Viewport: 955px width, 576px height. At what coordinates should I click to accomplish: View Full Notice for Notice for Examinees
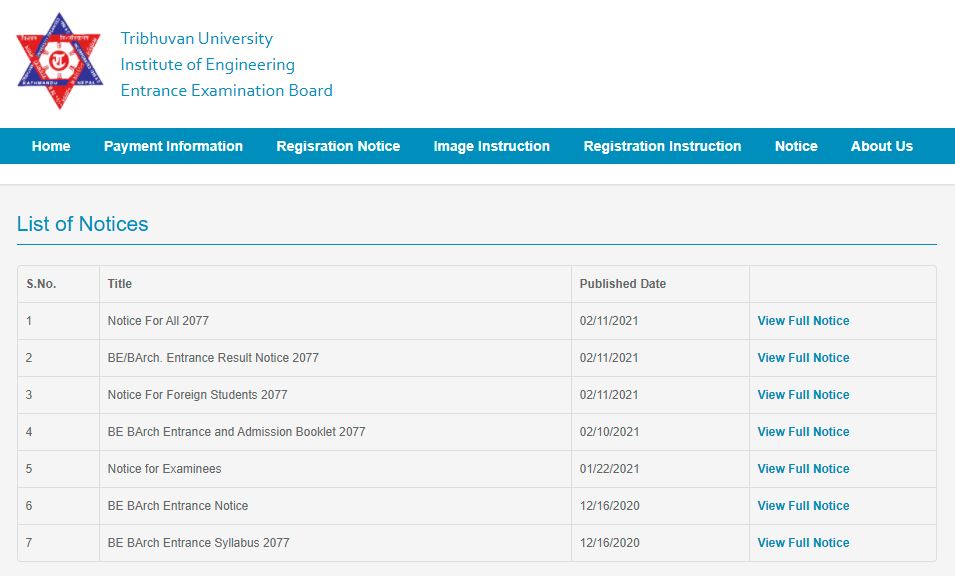coord(803,469)
